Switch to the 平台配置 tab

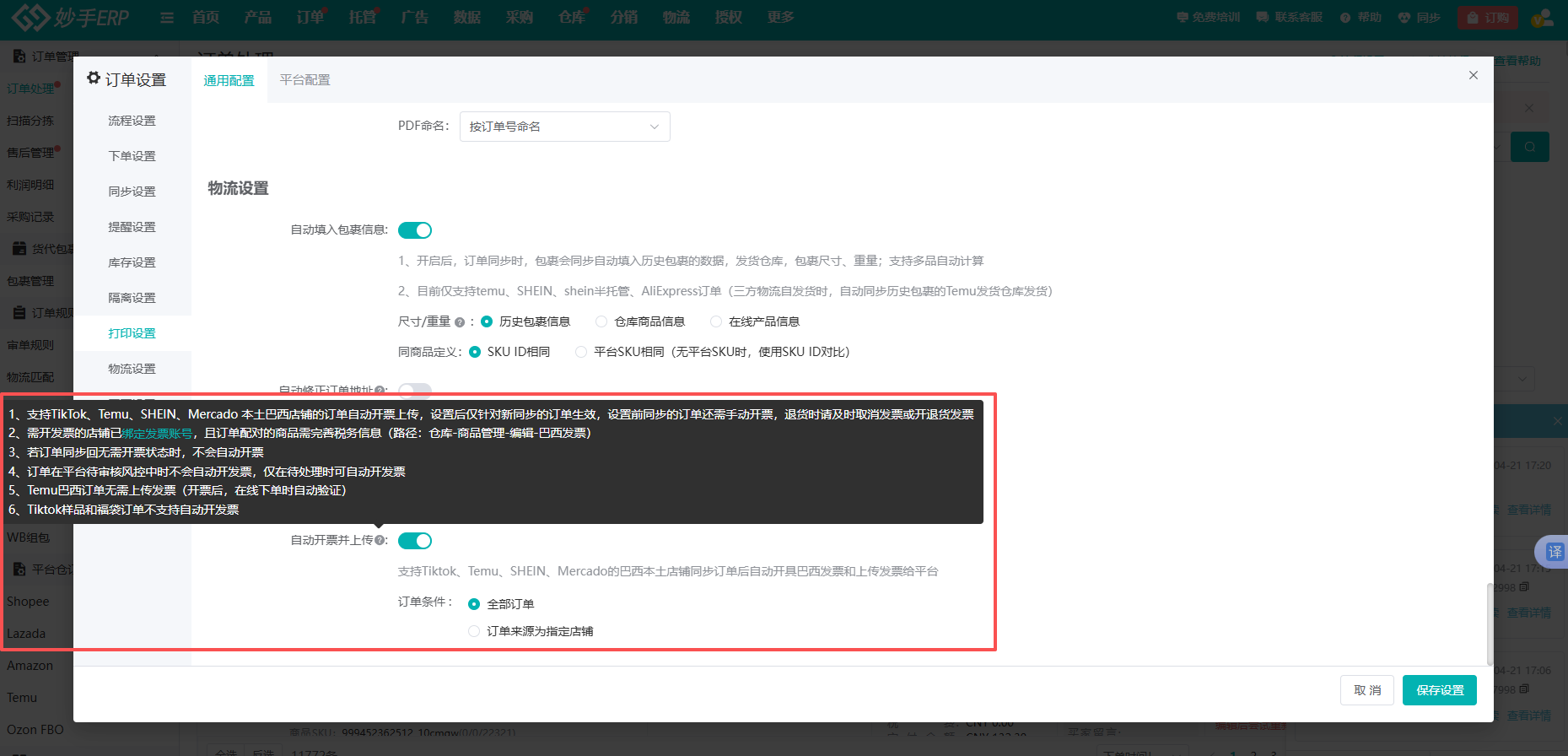304,80
